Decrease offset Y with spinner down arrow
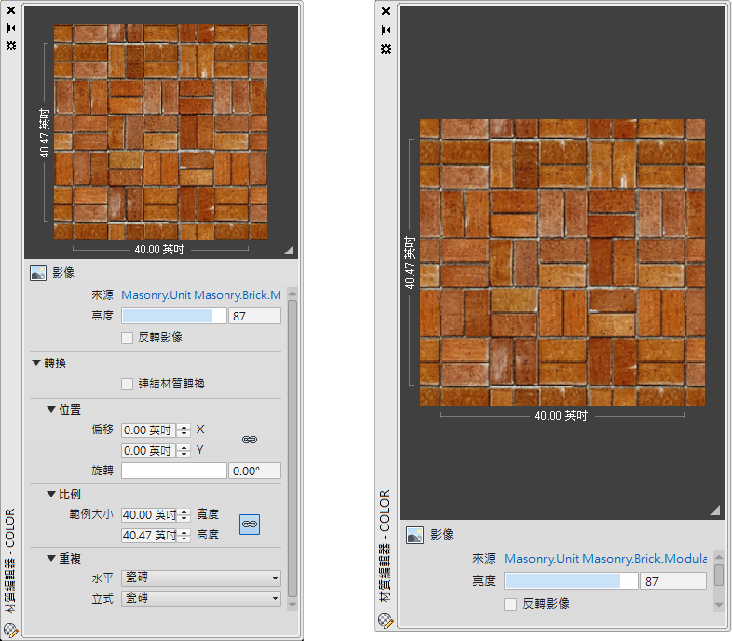This screenshot has width=732, height=641. coord(184,454)
